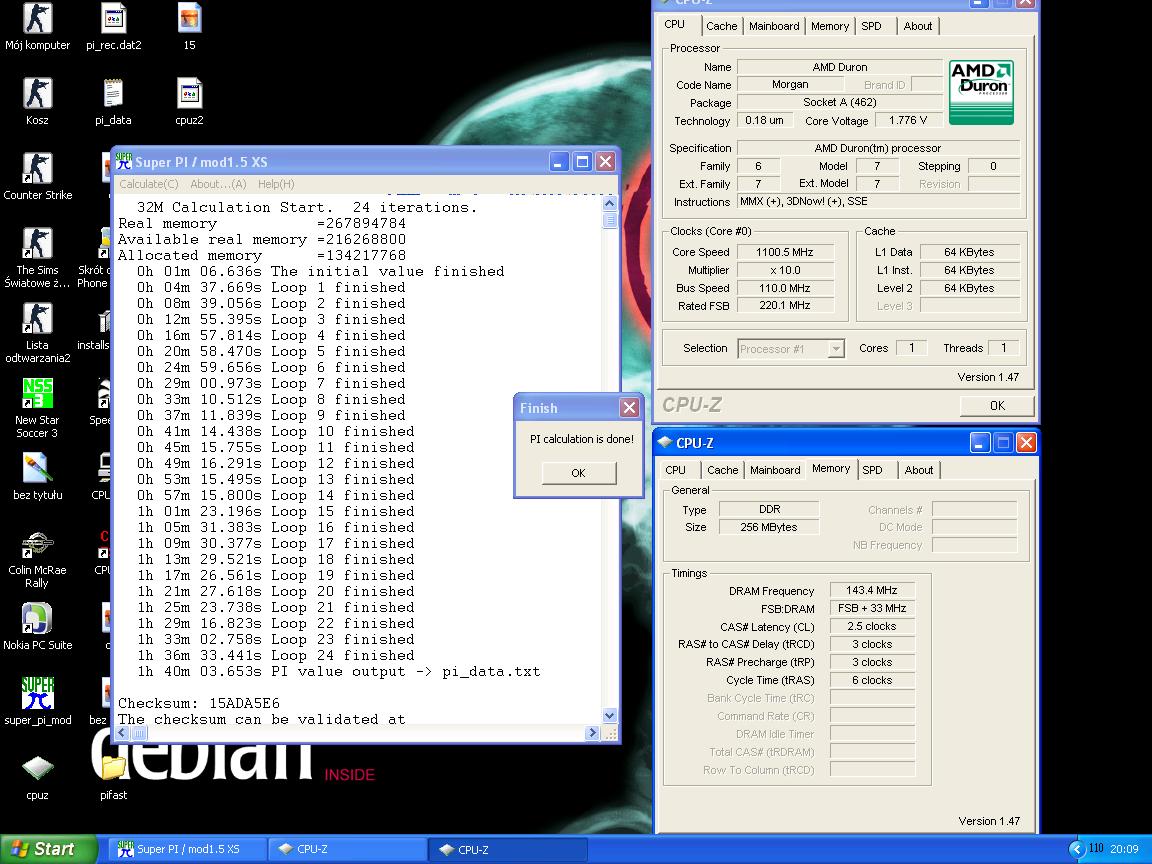
Task: Click the CPU-Z Memory window title icon
Action: tap(665, 442)
